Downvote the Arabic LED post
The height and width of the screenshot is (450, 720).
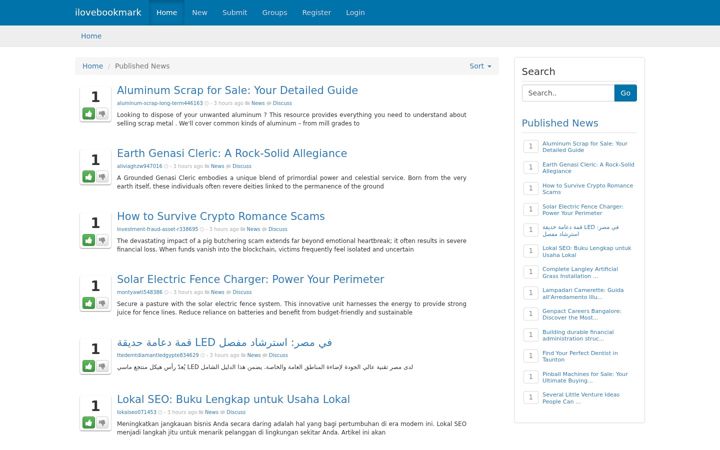tap(102, 366)
